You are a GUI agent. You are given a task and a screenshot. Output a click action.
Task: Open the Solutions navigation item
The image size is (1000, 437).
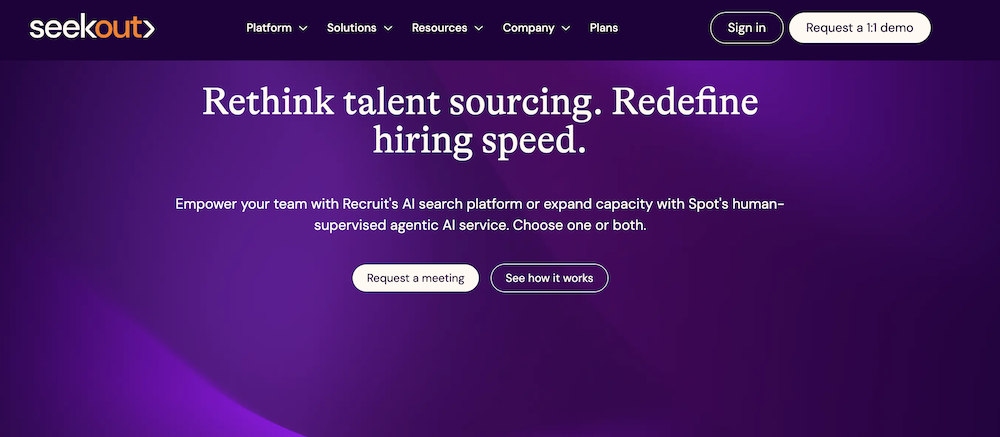click(351, 28)
